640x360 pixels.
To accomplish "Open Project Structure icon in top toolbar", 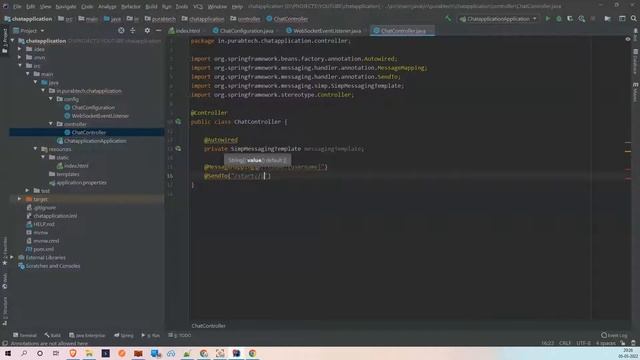I will point(607,19).
